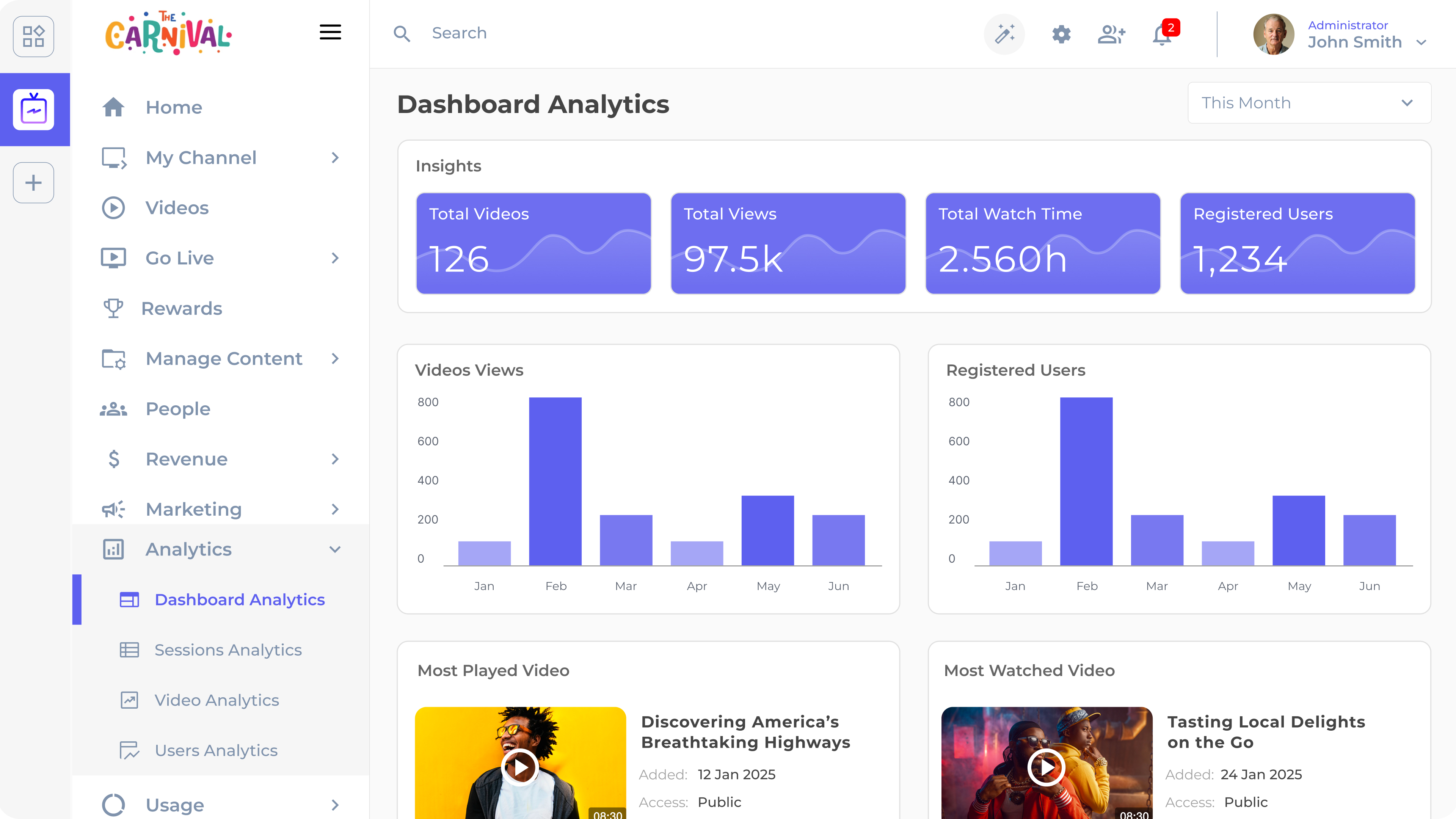Go to Video Analytics
Viewport: 1456px width, 819px height.
pos(217,700)
